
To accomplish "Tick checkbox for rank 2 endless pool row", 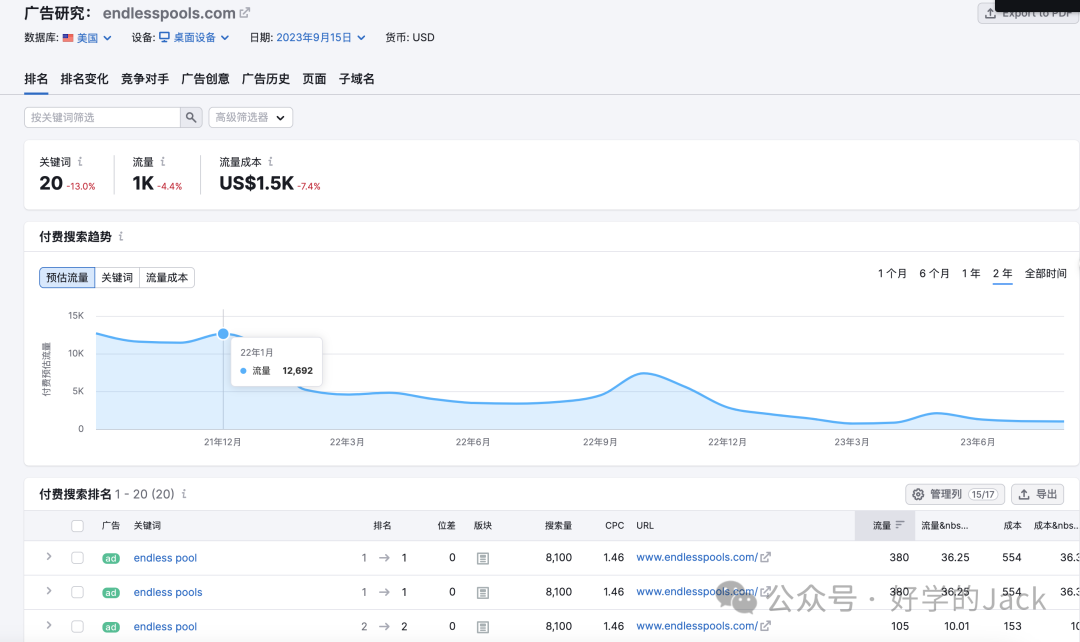I will (x=77, y=627).
